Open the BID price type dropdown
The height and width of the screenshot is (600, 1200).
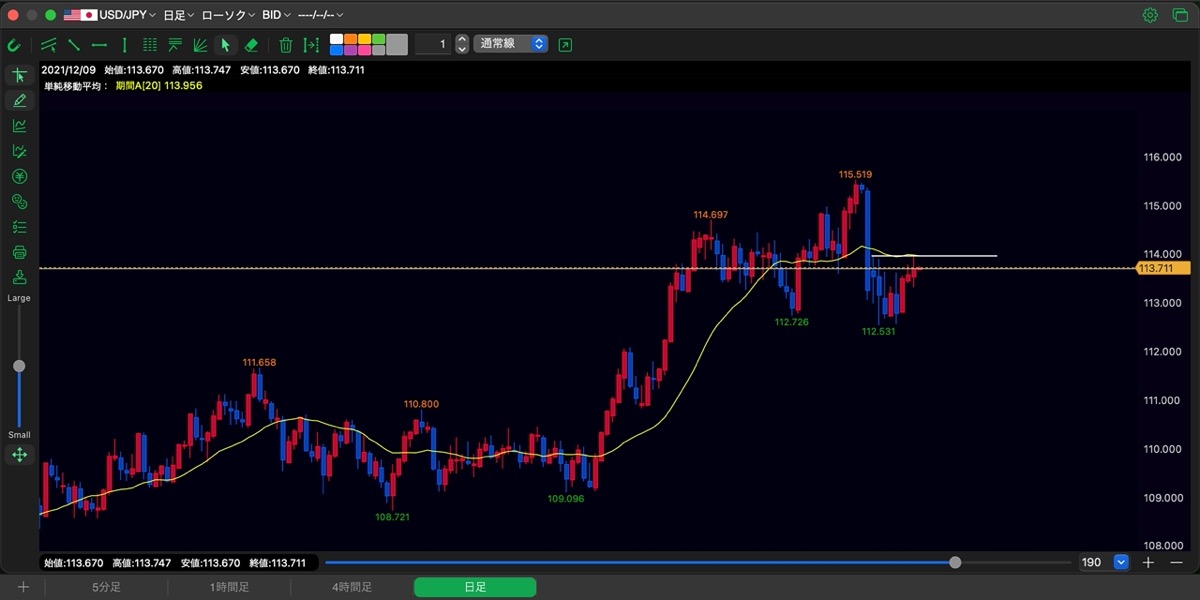(277, 15)
